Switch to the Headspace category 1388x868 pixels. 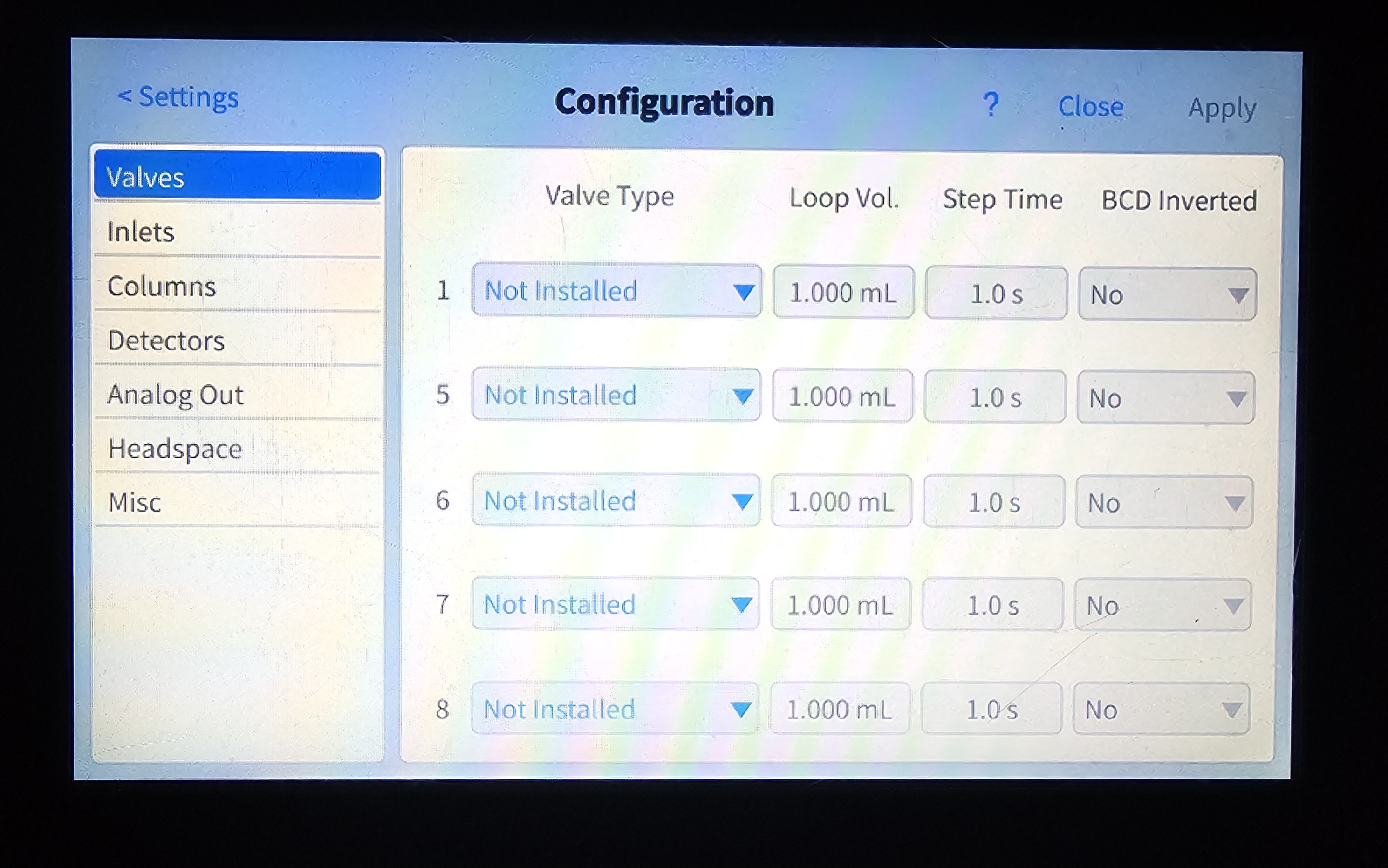[x=237, y=448]
